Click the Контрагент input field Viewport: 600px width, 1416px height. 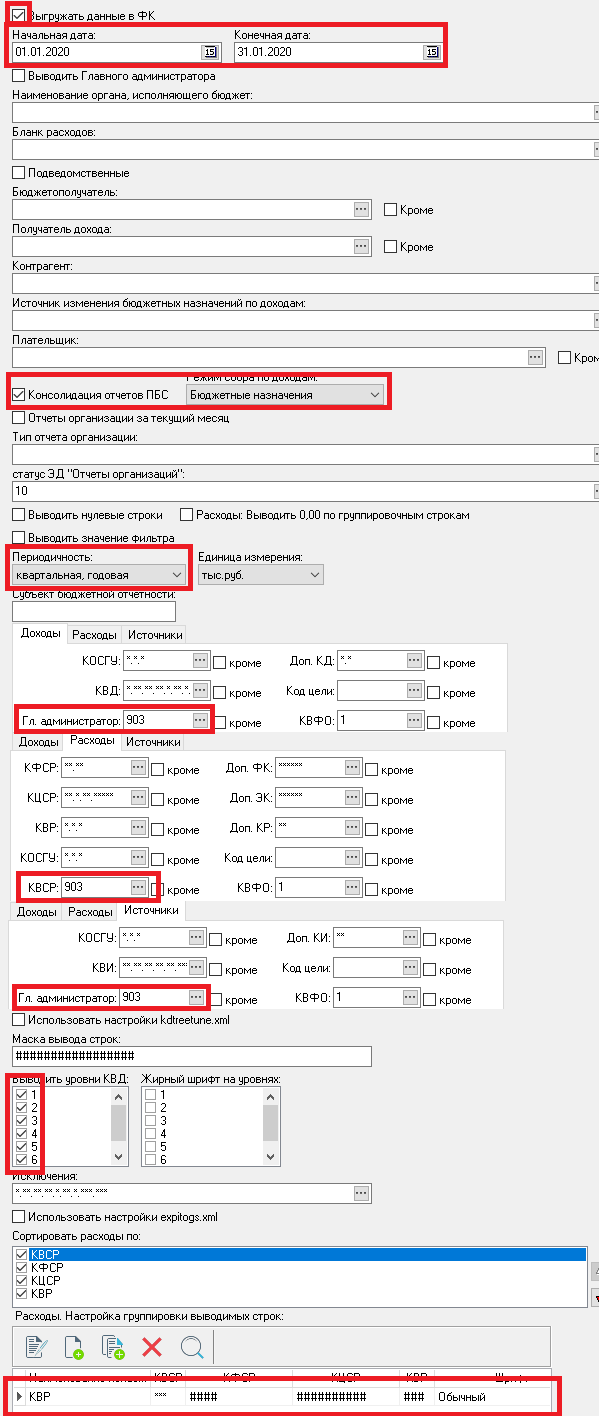pos(305,283)
